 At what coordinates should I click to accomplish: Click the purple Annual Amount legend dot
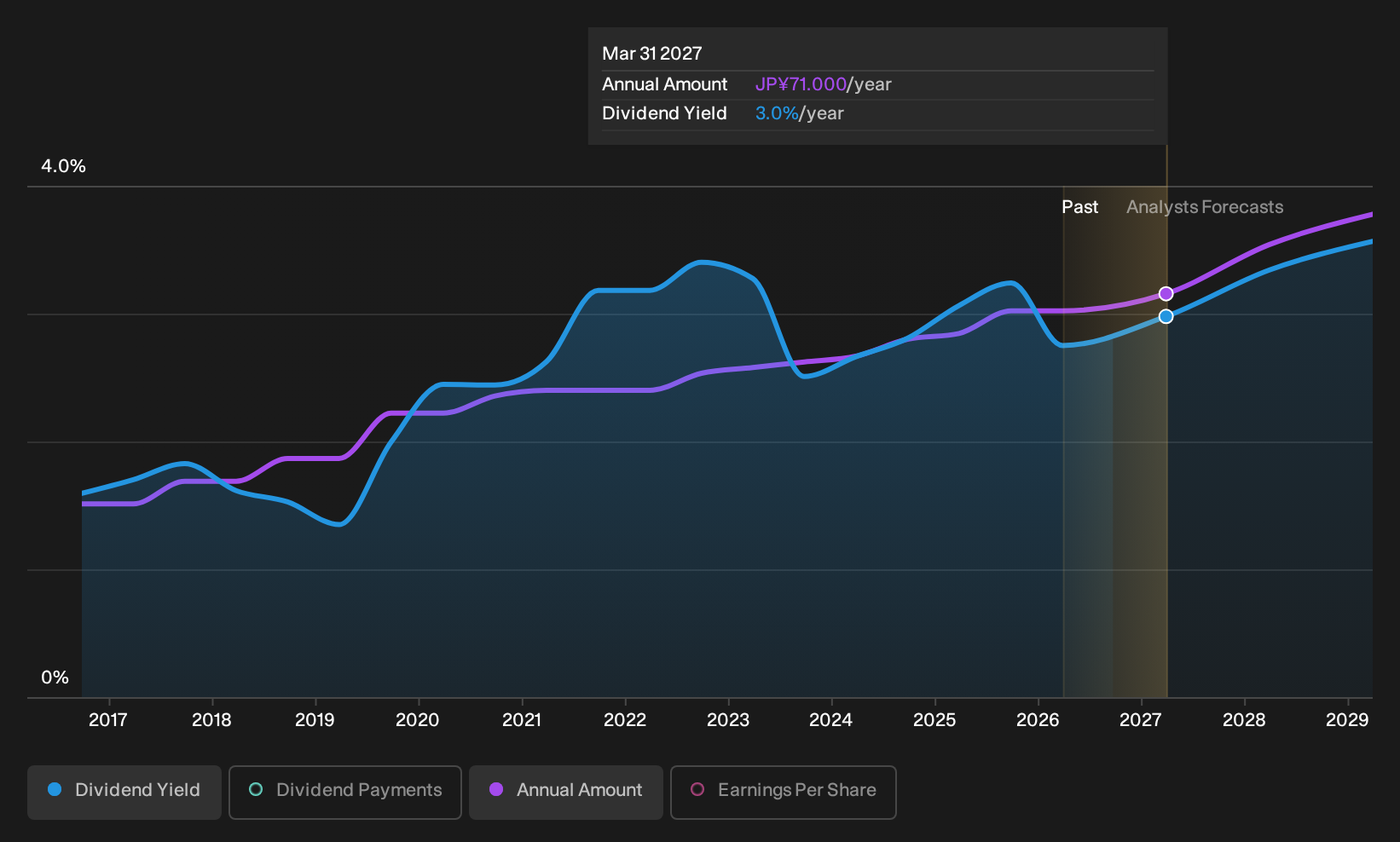pos(496,789)
